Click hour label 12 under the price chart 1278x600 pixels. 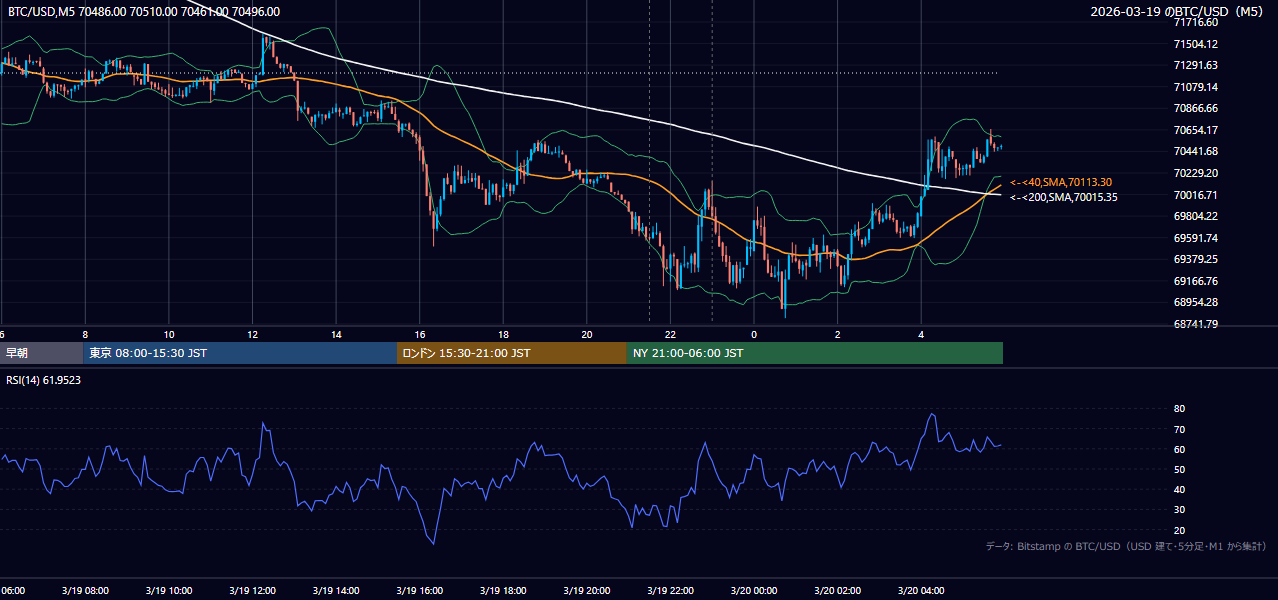coord(252,335)
